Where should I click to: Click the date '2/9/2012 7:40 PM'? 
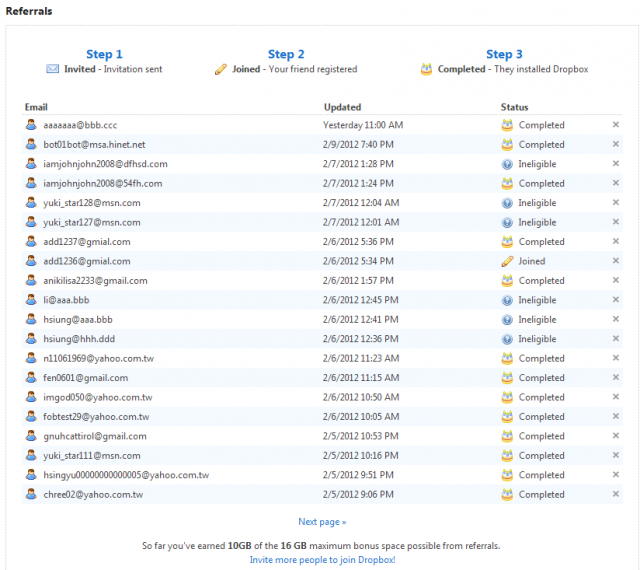pos(358,145)
